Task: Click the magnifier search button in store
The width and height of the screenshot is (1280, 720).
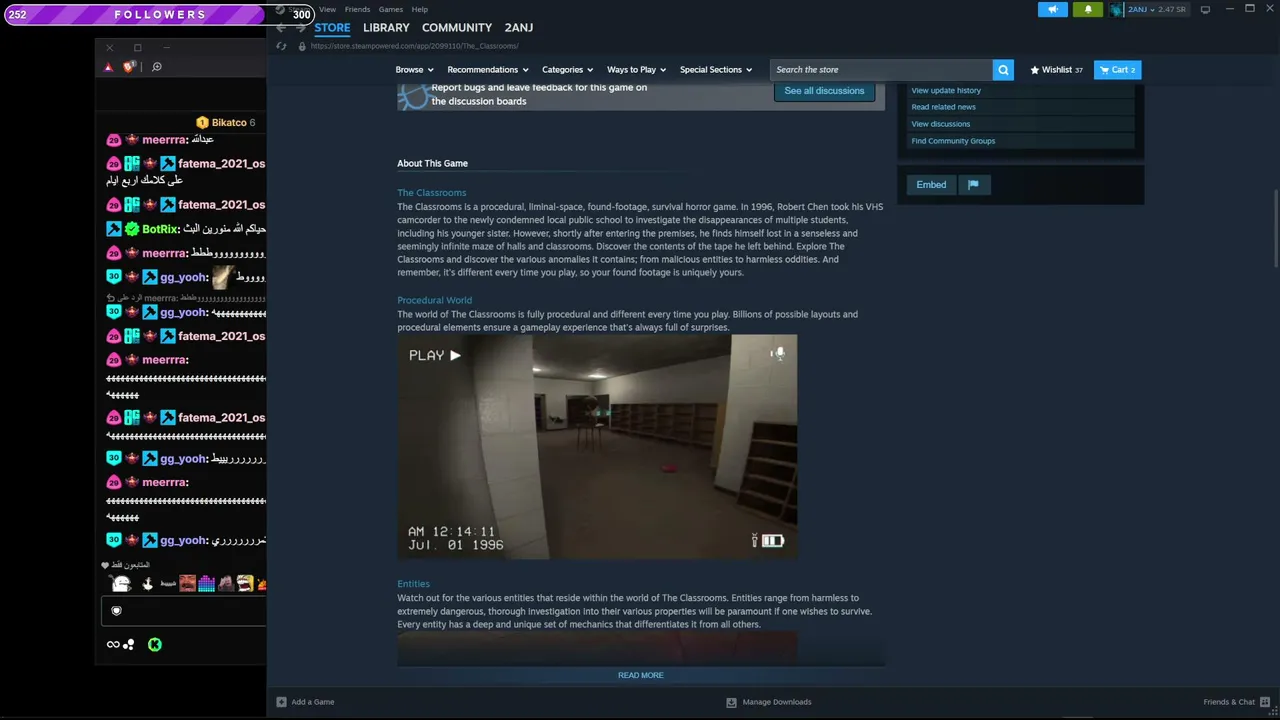Action: pyautogui.click(x=1003, y=69)
